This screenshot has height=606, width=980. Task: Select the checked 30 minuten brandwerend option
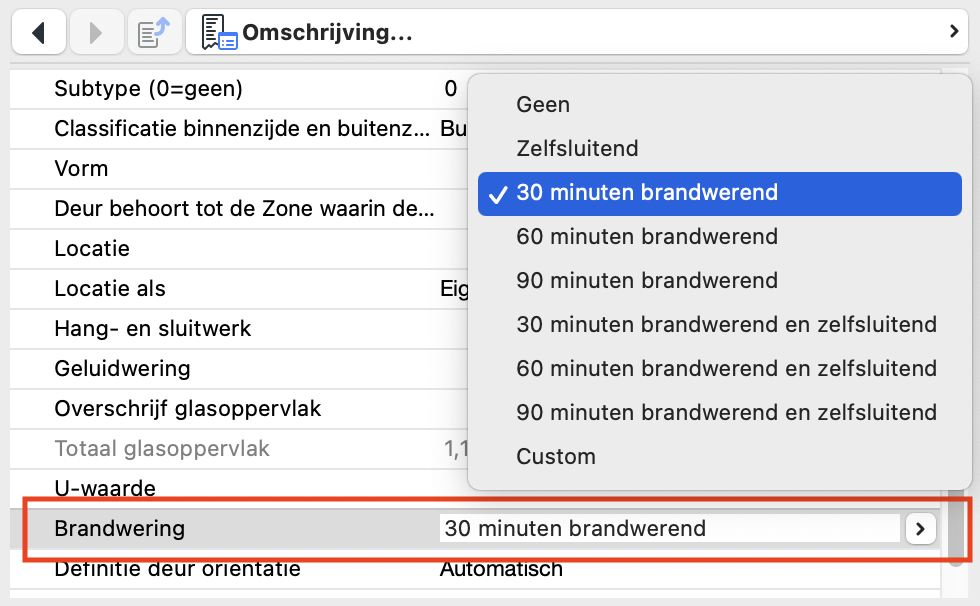647,192
